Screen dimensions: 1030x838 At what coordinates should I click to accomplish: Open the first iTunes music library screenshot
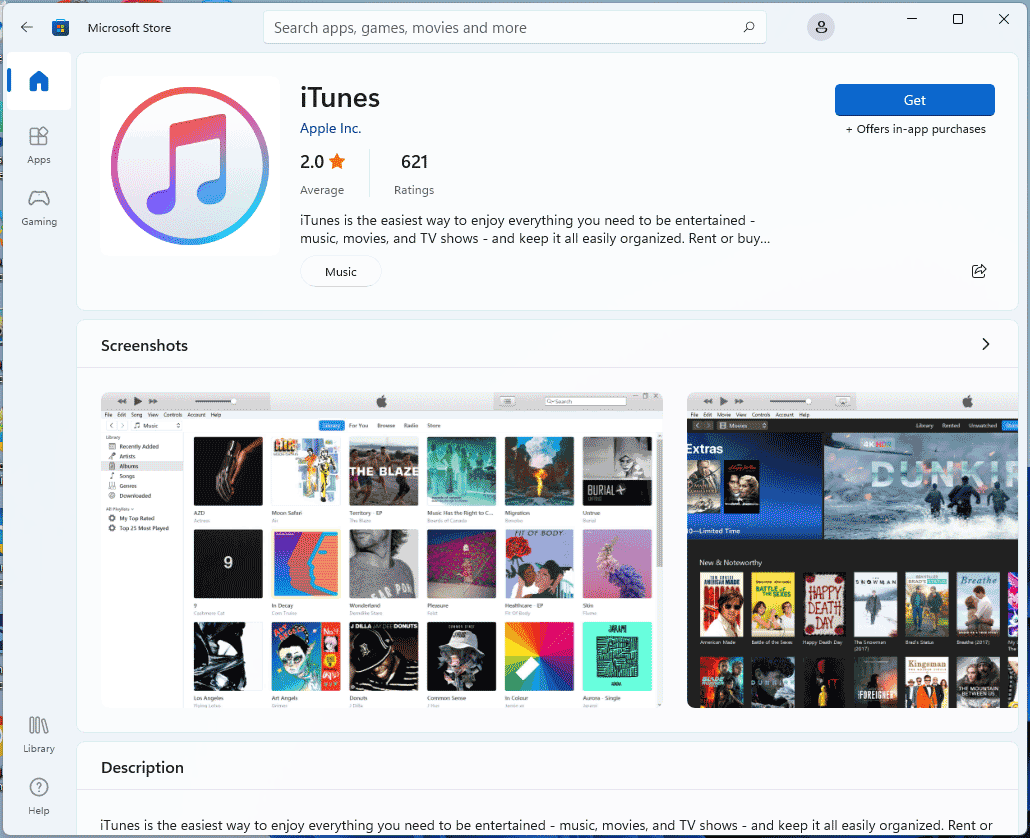(x=382, y=550)
